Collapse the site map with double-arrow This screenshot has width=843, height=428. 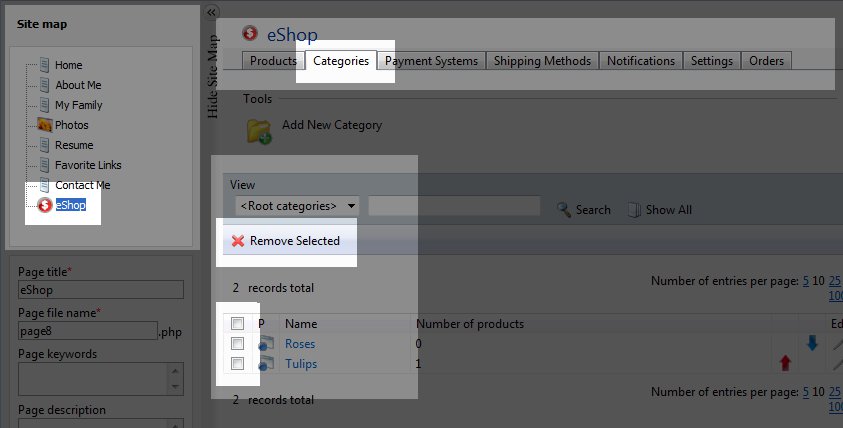(x=211, y=11)
